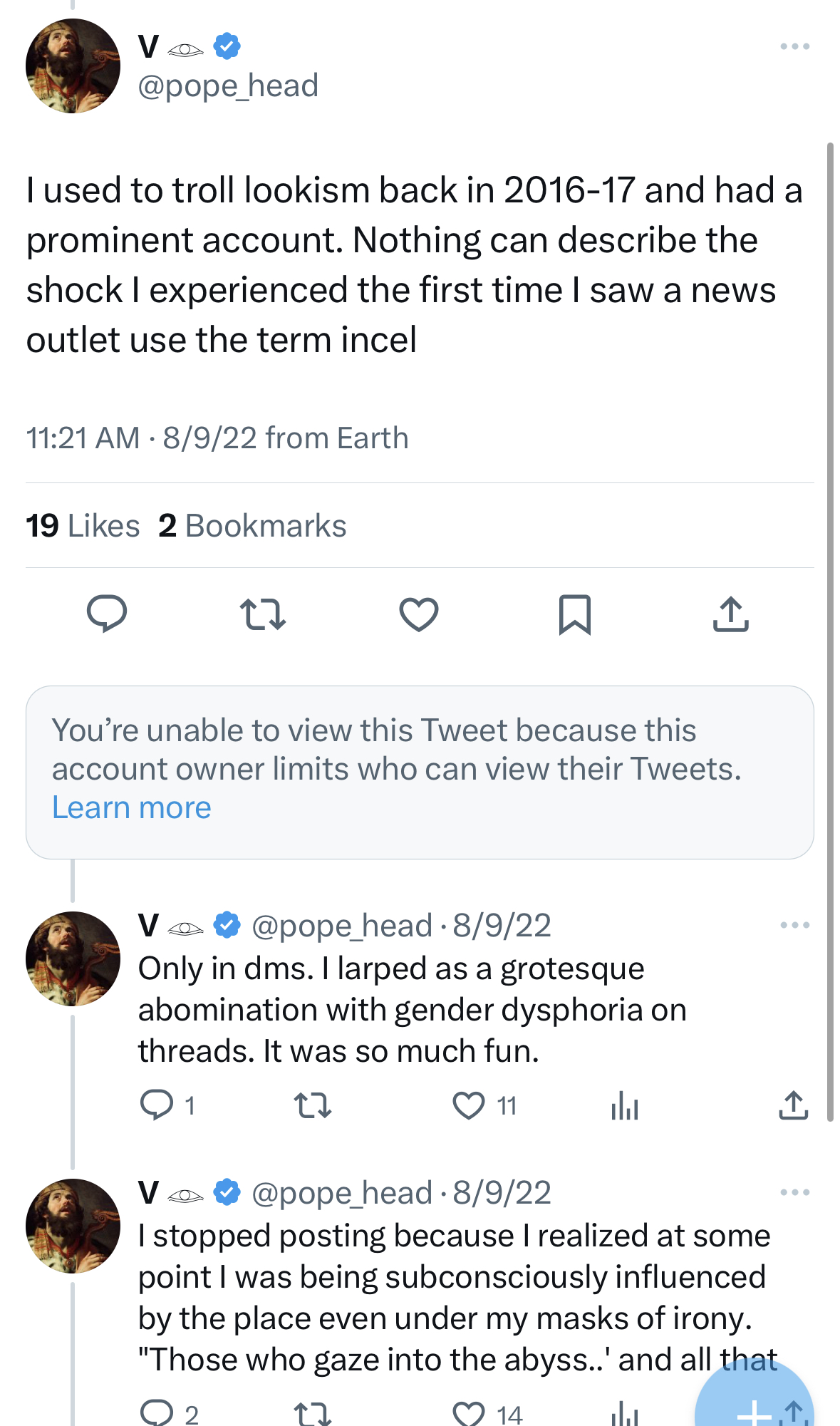Image resolution: width=840 pixels, height=1426 pixels.
Task: Open more menu on 'I stopped posting' reply
Action: [794, 1192]
